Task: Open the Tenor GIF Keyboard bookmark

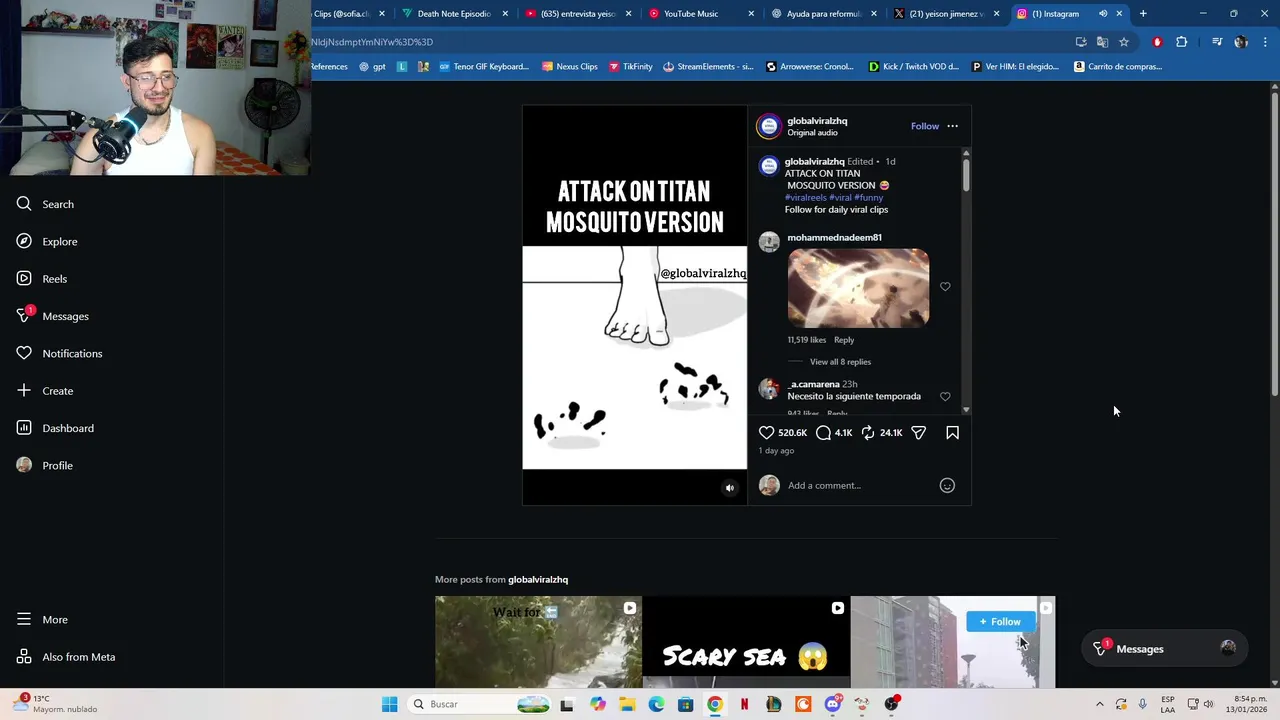Action: tap(484, 67)
